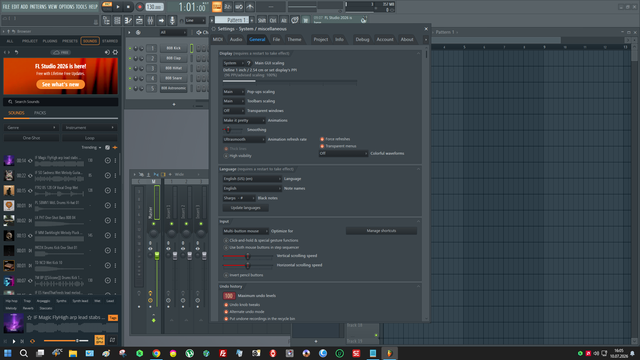This screenshot has width=640, height=360.
Task: Open the Animation refresh rate dropdown
Action: (x=244, y=139)
